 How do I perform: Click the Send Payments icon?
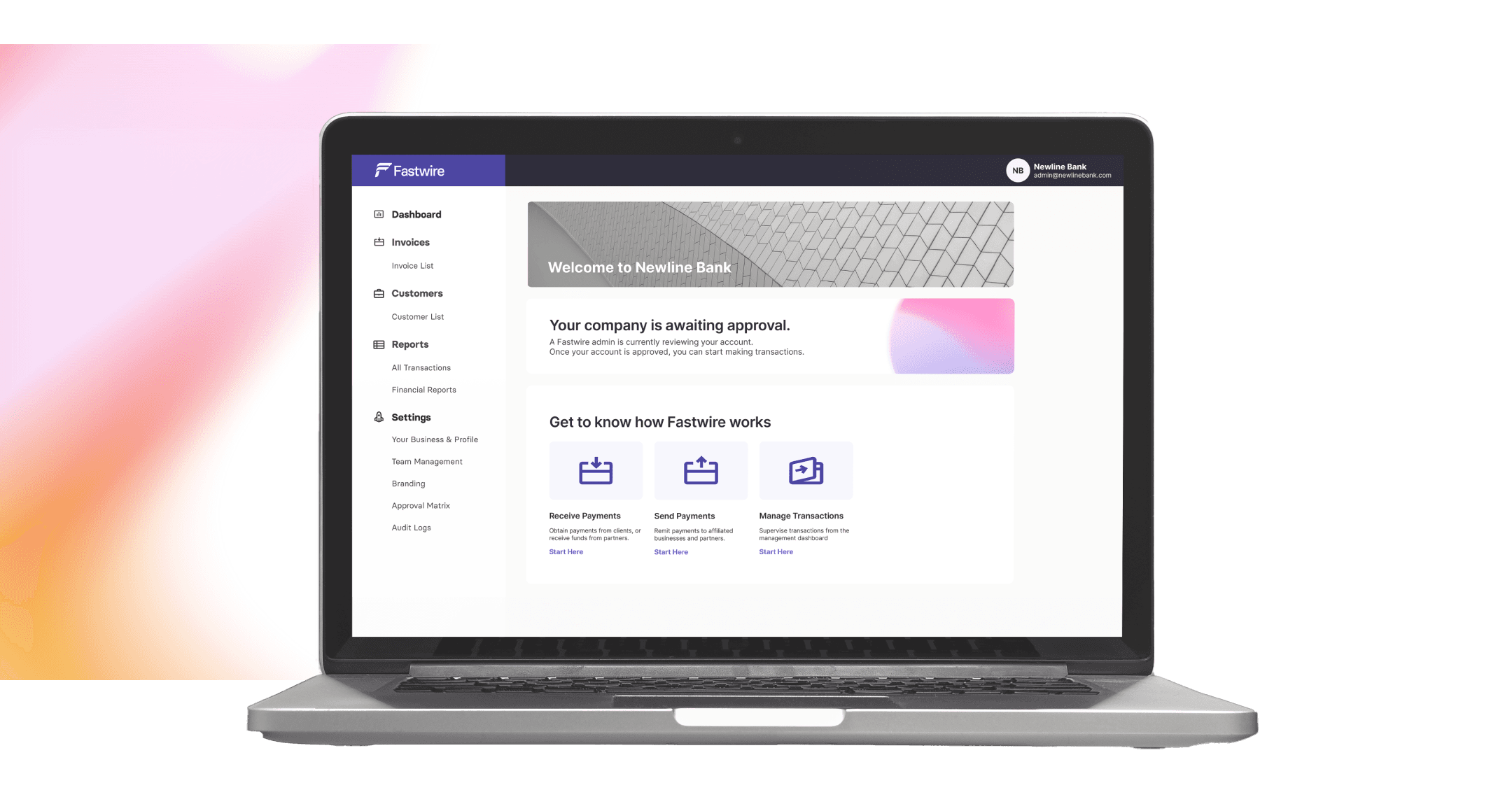[701, 472]
